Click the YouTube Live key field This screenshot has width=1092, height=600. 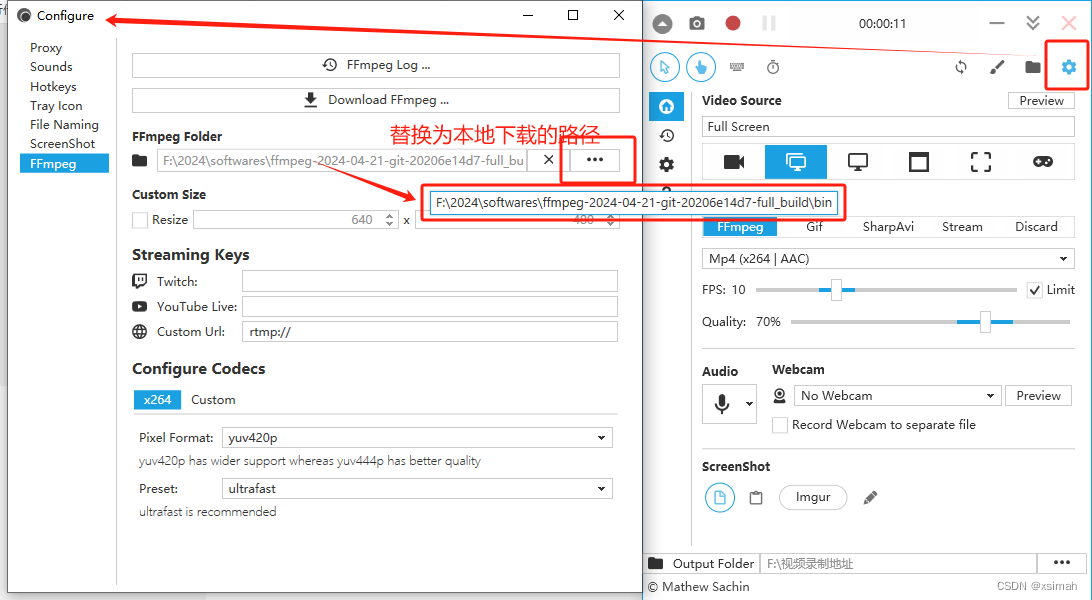point(430,306)
